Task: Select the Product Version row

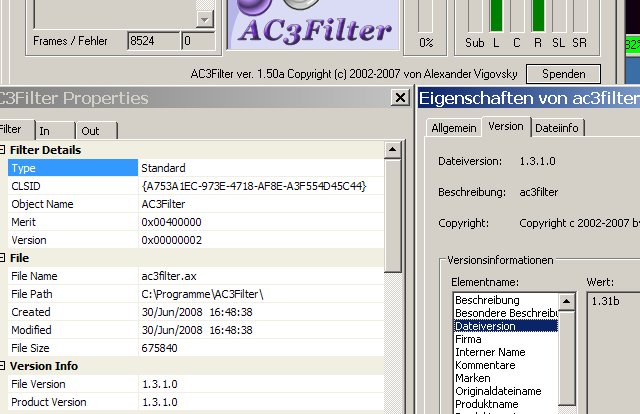Action: tap(196, 402)
